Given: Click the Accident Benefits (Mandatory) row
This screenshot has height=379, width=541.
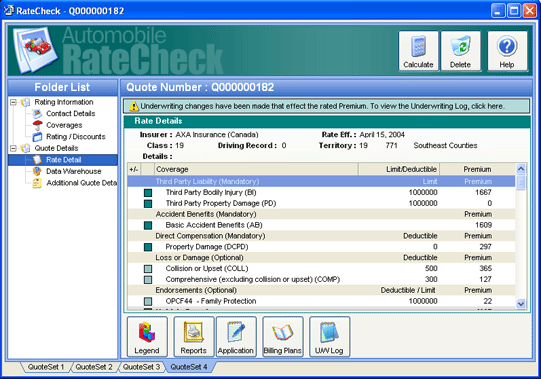Looking at the screenshot, I should [x=321, y=214].
